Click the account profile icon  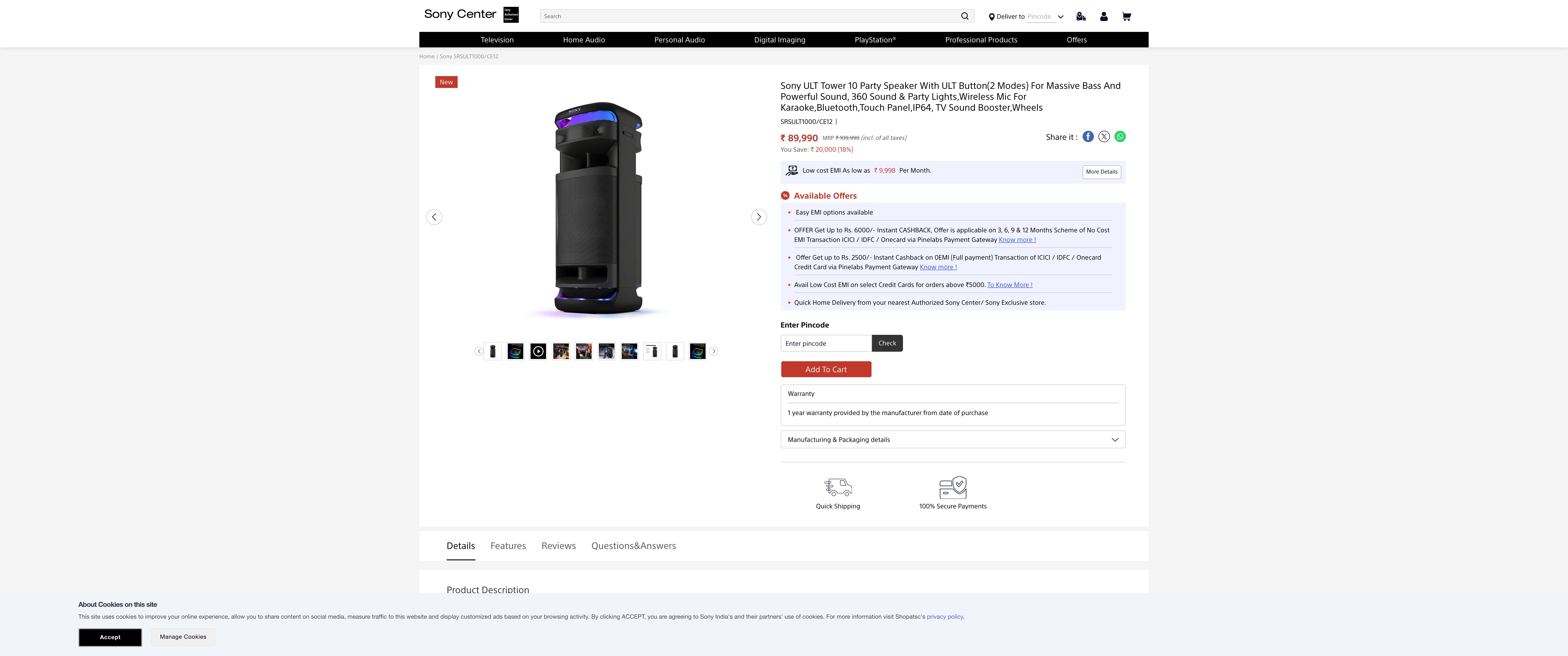[1104, 16]
